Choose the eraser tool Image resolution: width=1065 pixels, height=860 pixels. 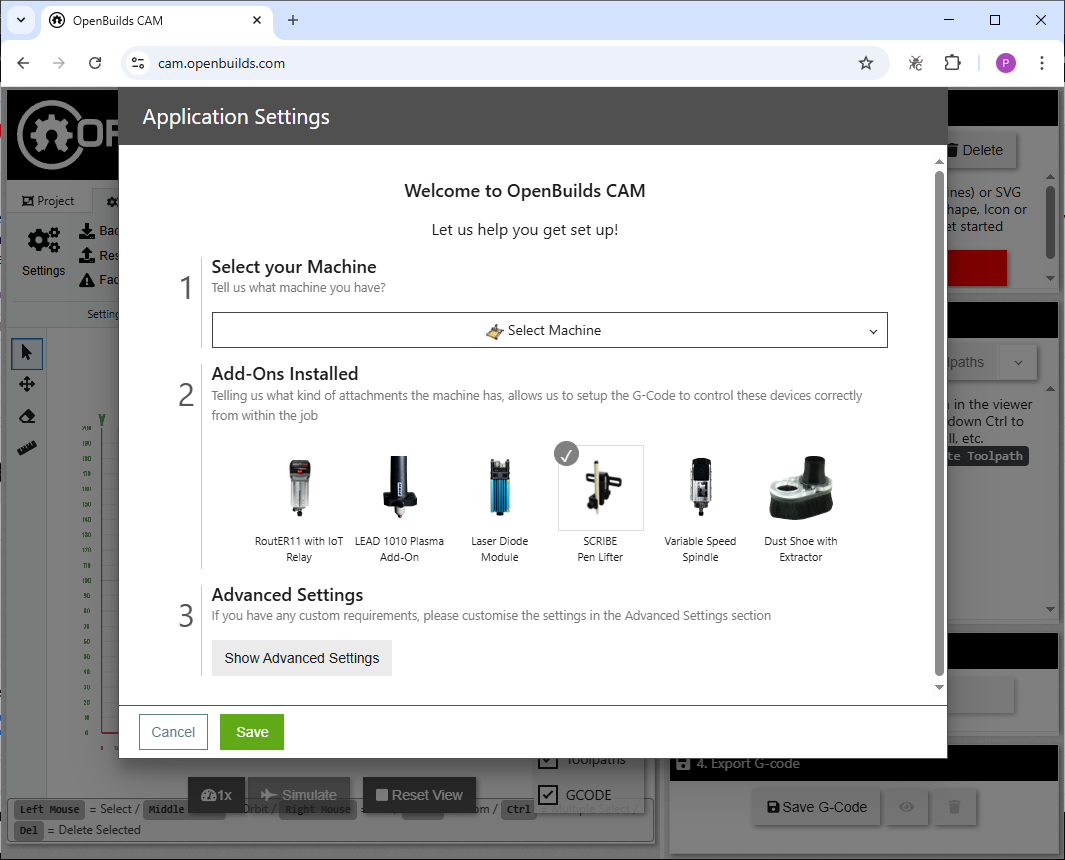(27, 416)
